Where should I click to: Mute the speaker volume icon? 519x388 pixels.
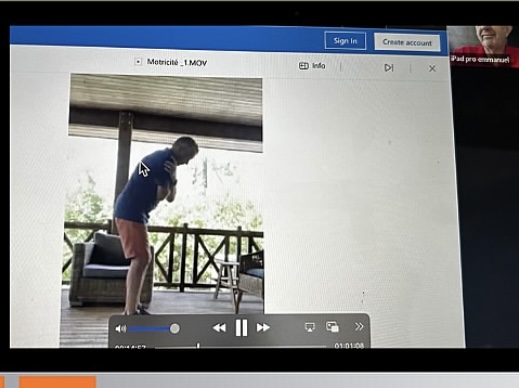tap(121, 329)
